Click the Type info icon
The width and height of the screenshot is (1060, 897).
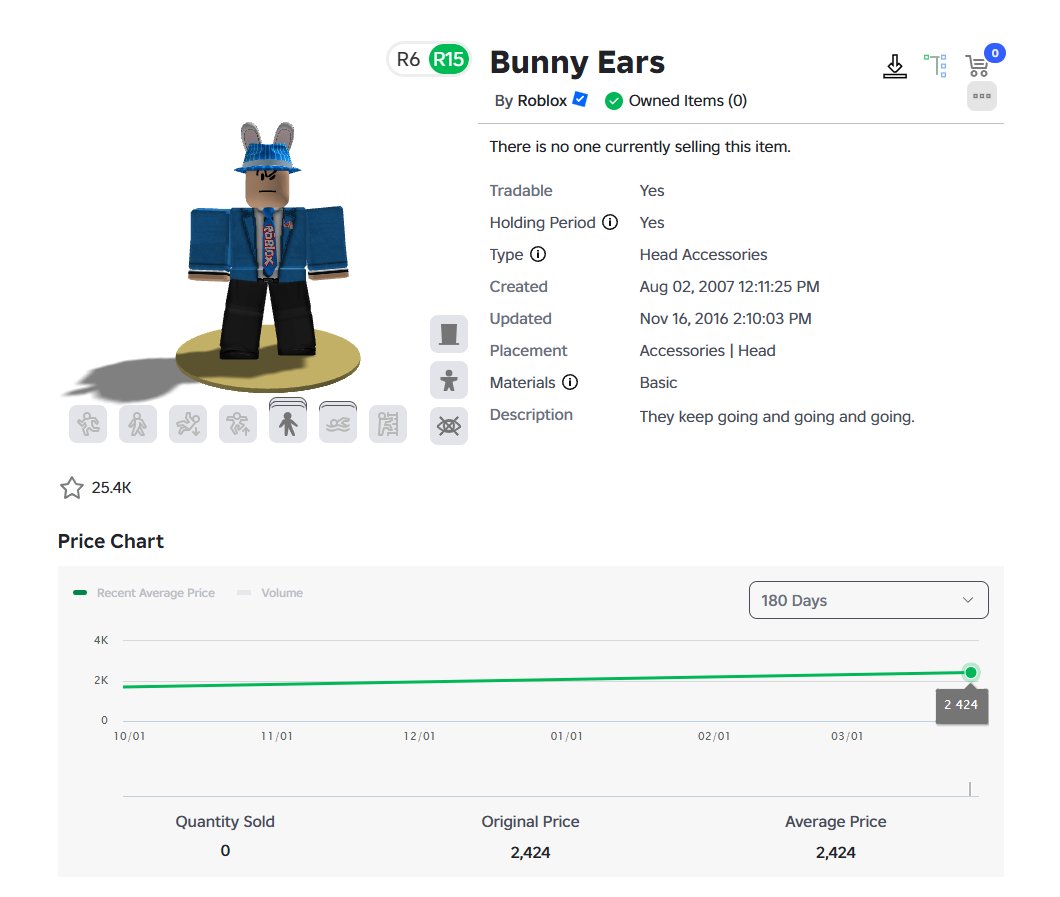pyautogui.click(x=537, y=254)
